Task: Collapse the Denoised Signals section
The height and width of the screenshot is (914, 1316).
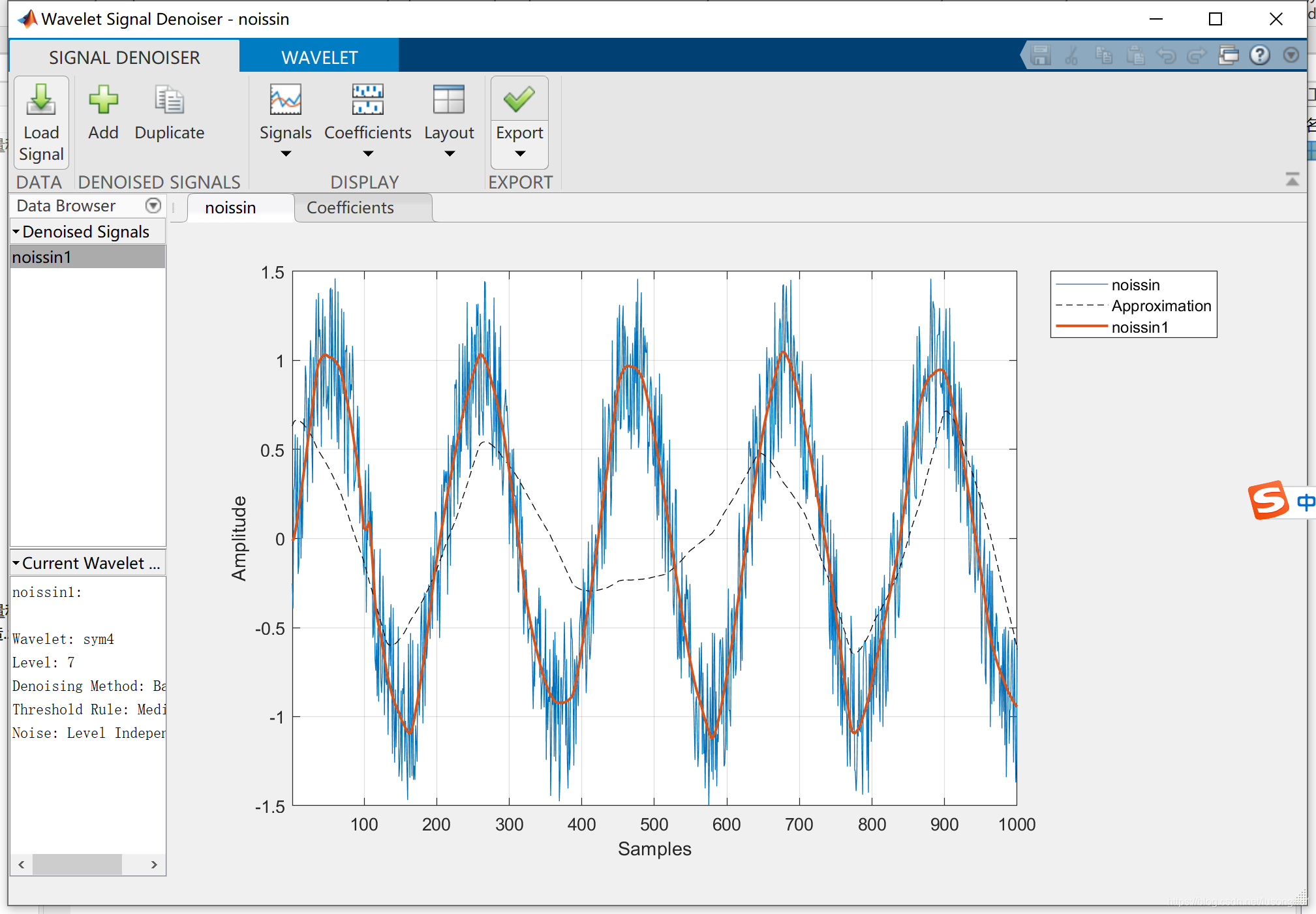Action: (x=16, y=232)
